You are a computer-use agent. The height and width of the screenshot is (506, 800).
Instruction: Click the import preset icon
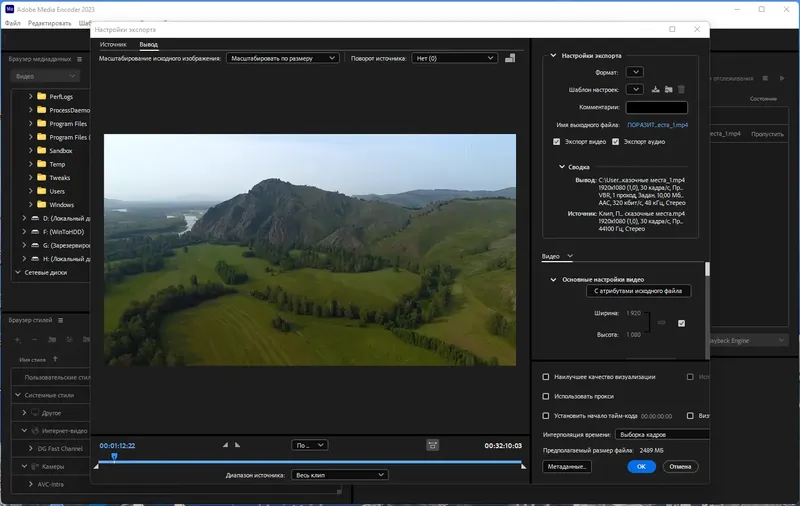coord(668,90)
